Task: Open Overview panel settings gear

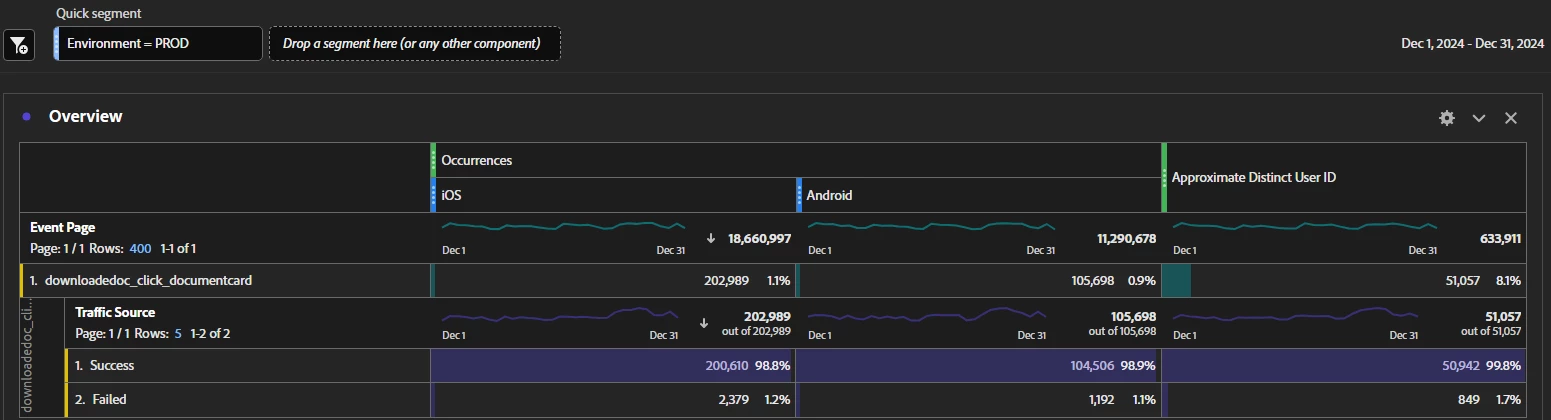Action: [x=1446, y=118]
